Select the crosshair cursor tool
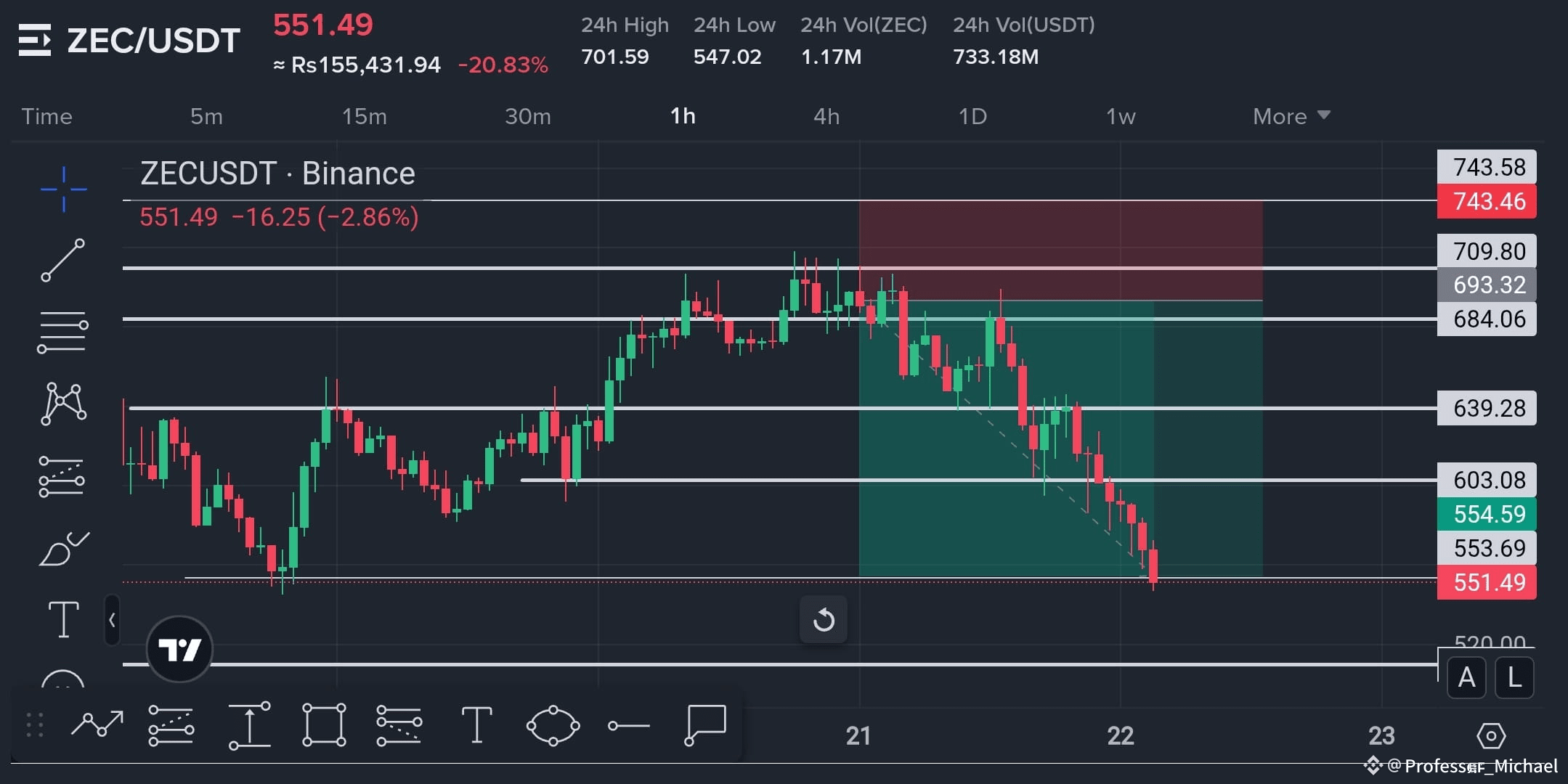 [x=64, y=189]
